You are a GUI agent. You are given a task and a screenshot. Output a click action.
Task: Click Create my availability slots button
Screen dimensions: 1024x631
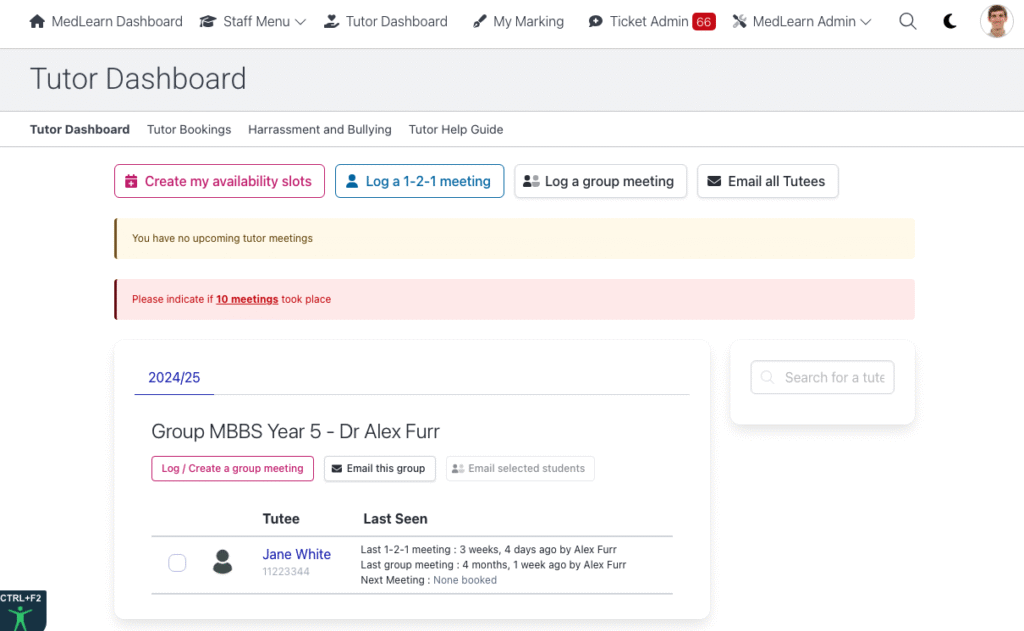pyautogui.click(x=219, y=181)
